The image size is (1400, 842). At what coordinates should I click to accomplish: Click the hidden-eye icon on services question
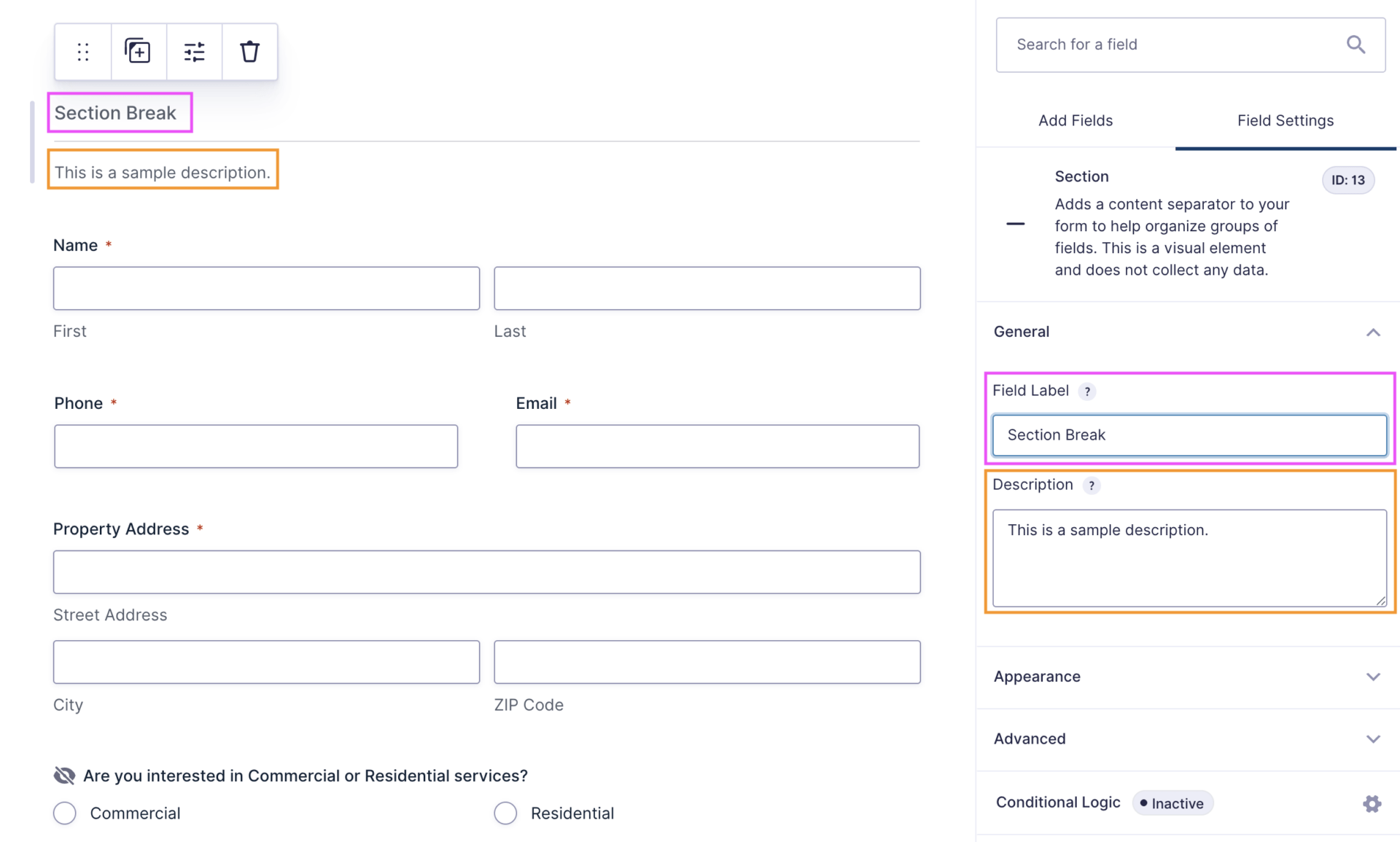pos(64,776)
